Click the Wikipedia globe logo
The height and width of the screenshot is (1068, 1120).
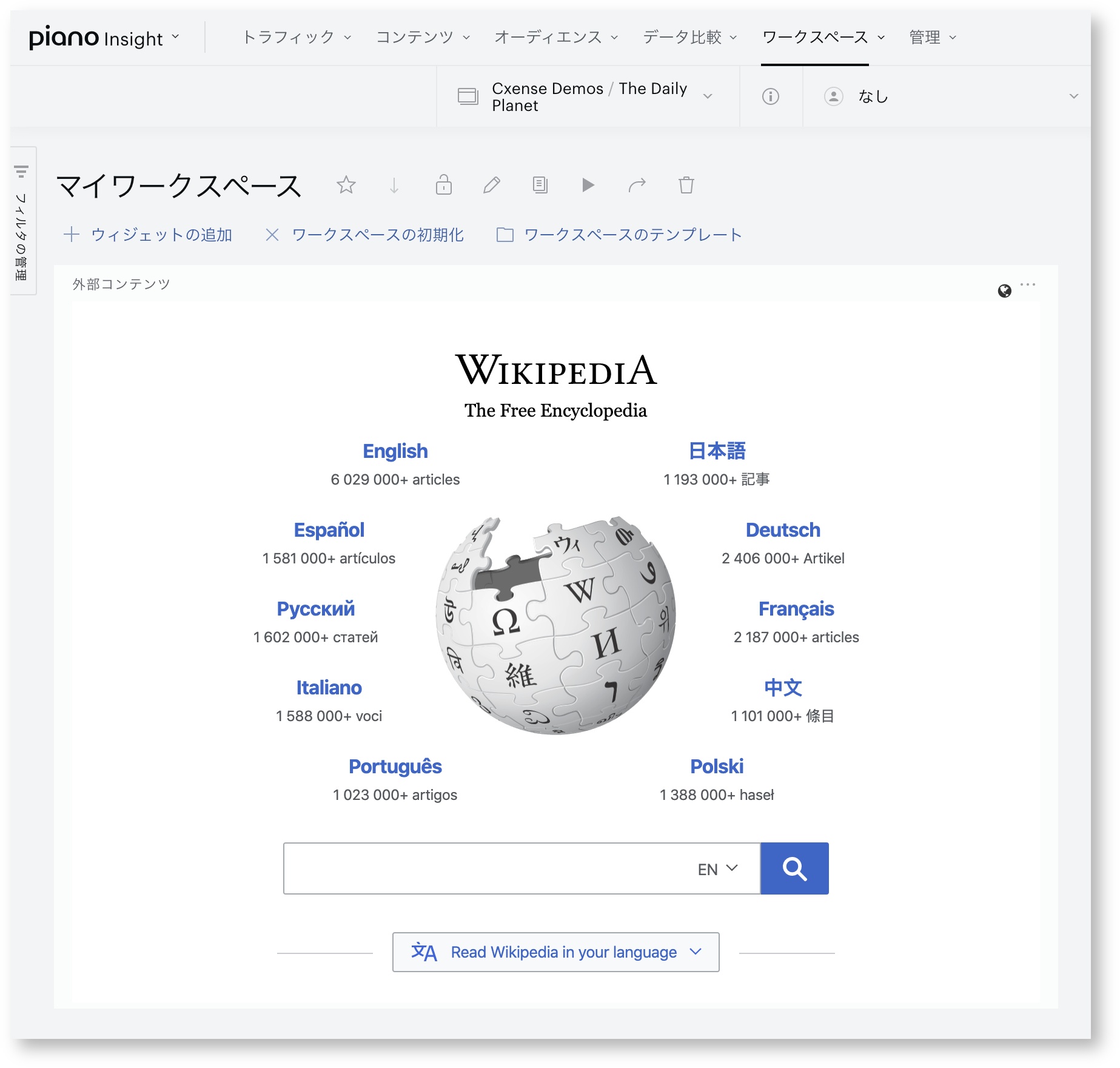tap(556, 625)
